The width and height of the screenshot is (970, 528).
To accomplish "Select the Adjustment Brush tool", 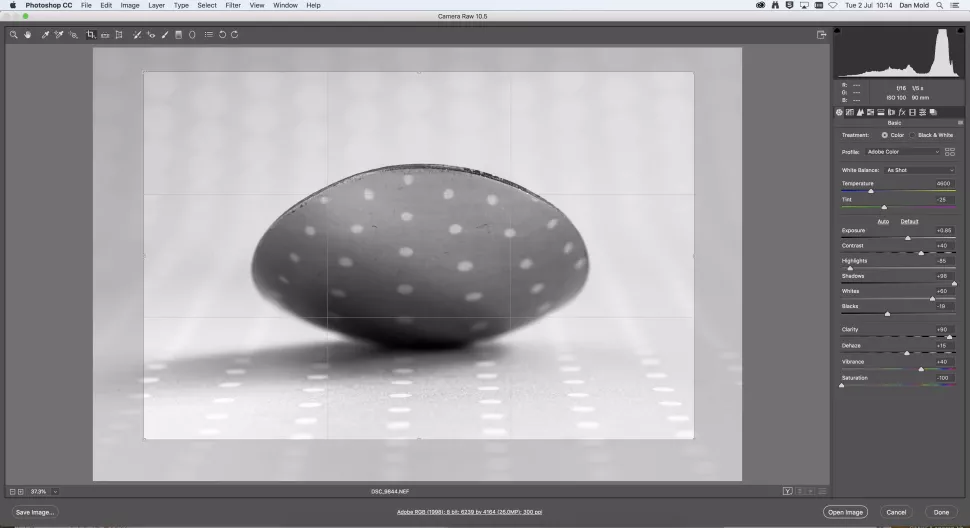I will (165, 35).
